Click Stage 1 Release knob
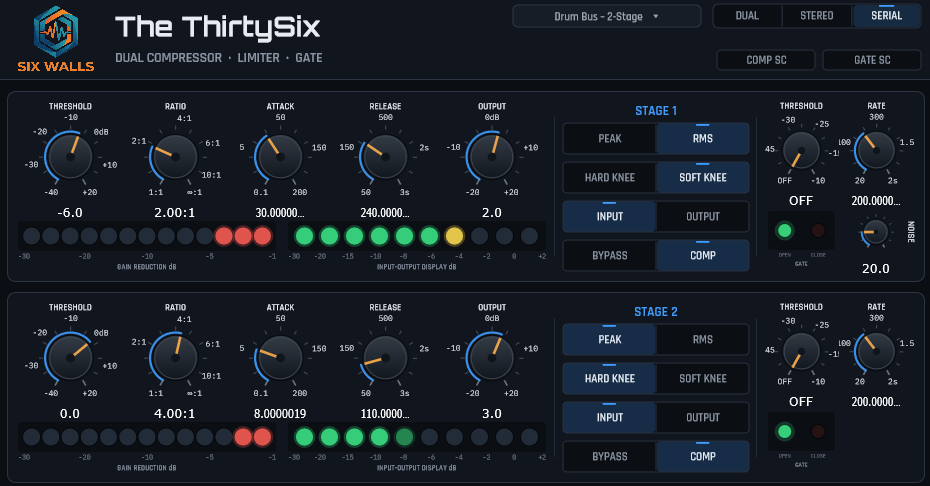The image size is (930, 486). point(385,157)
